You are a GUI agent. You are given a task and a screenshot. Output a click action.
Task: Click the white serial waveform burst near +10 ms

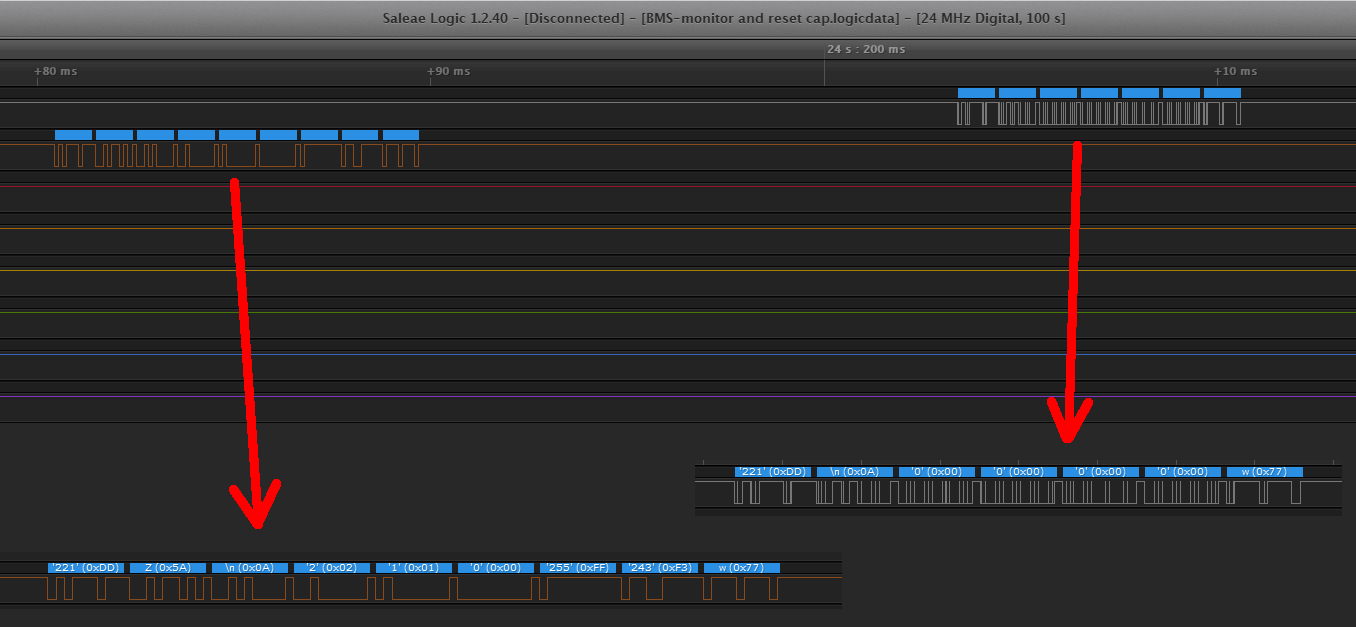[x=1098, y=113]
